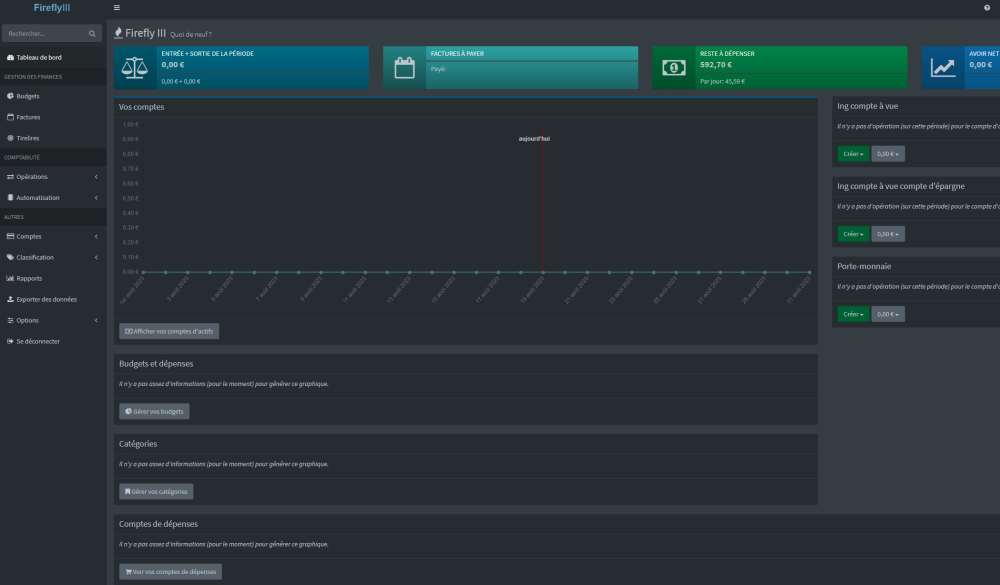This screenshot has width=1000, height=585.
Task: Expand the Comptes submenu
Action: point(54,237)
